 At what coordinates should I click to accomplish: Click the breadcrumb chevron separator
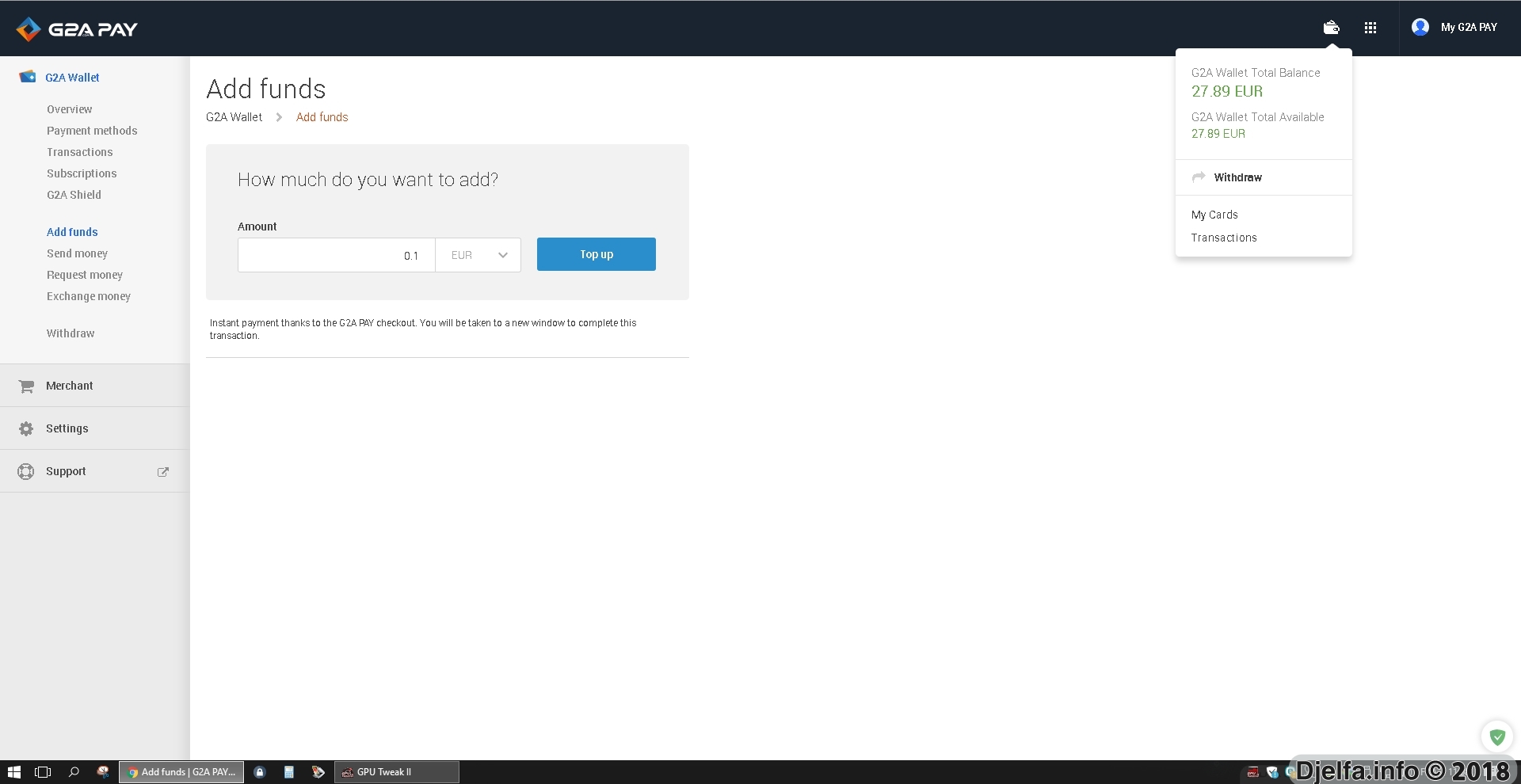(x=279, y=117)
